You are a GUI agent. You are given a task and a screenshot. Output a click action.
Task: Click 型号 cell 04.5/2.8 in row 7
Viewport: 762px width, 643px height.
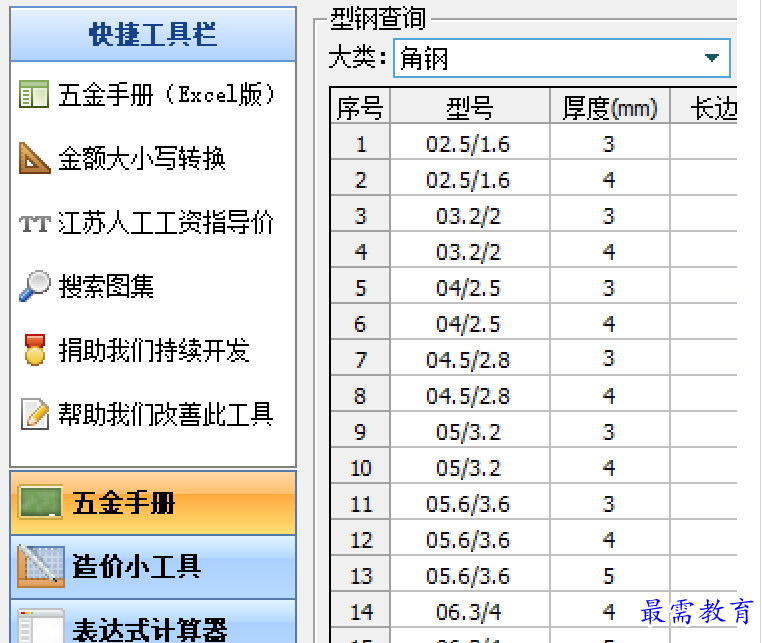coord(470,357)
